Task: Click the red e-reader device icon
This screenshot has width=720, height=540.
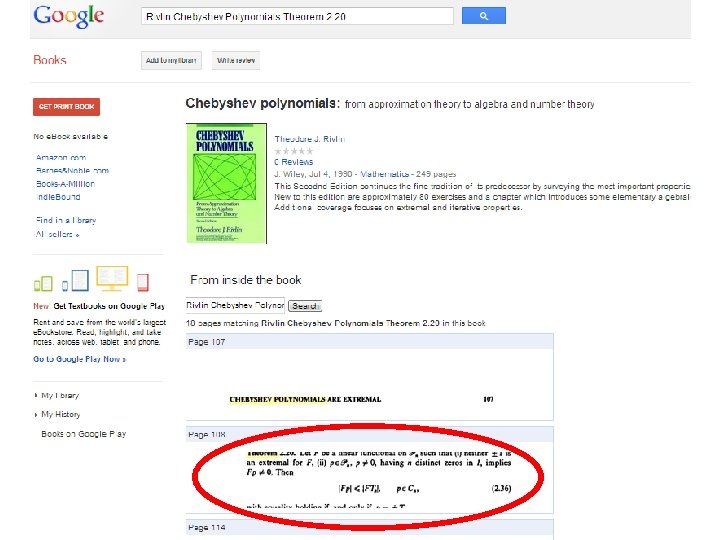Action: [x=143, y=282]
